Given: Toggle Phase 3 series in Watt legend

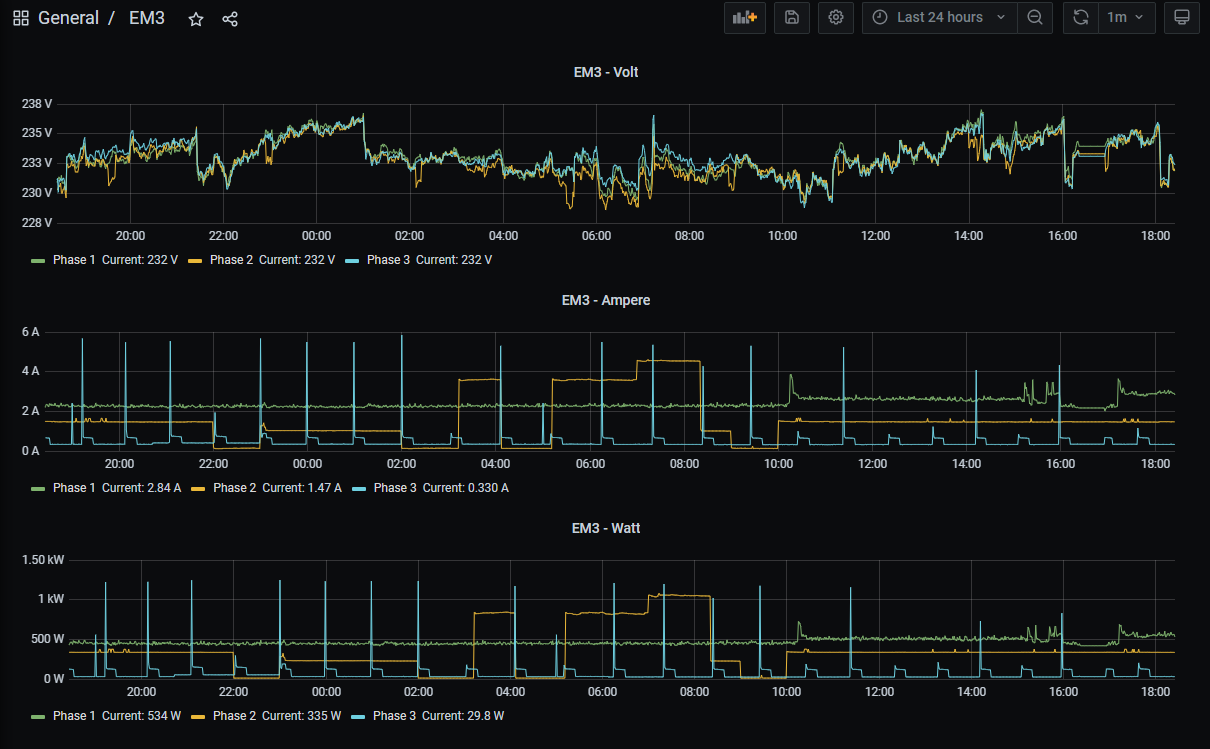Looking at the screenshot, I should pyautogui.click(x=395, y=716).
